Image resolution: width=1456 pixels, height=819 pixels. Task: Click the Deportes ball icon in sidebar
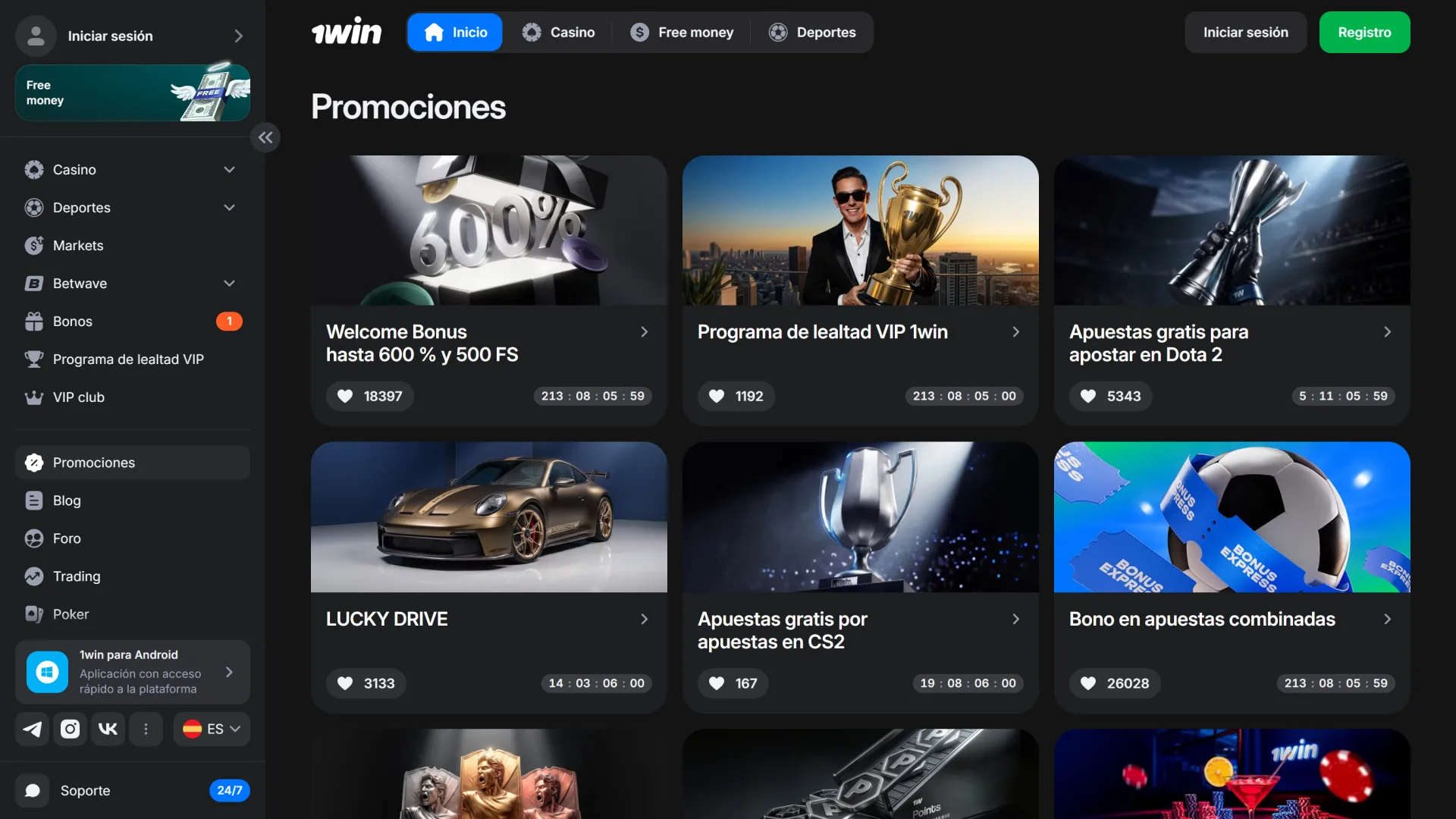coord(34,207)
